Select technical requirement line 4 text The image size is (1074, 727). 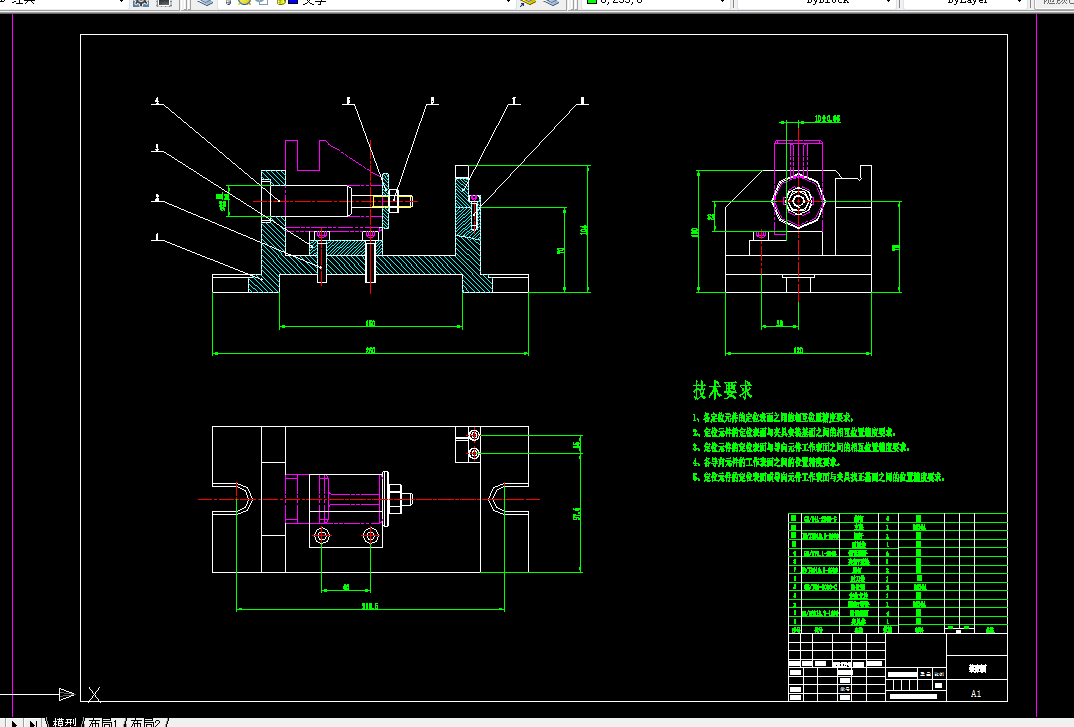point(766,463)
